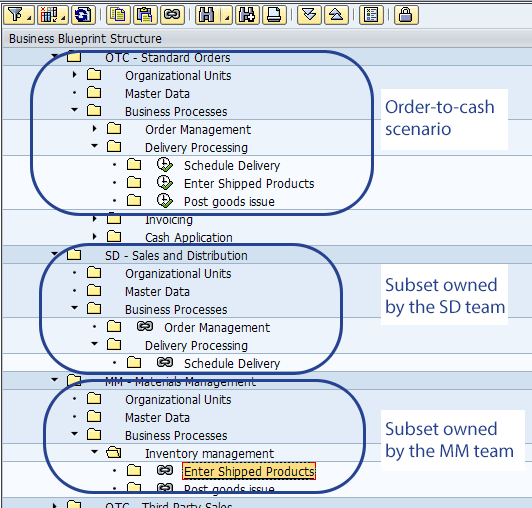Image resolution: width=532 pixels, height=508 pixels.
Task: Expand the OTC Order Management node arrow
Action: [95, 128]
